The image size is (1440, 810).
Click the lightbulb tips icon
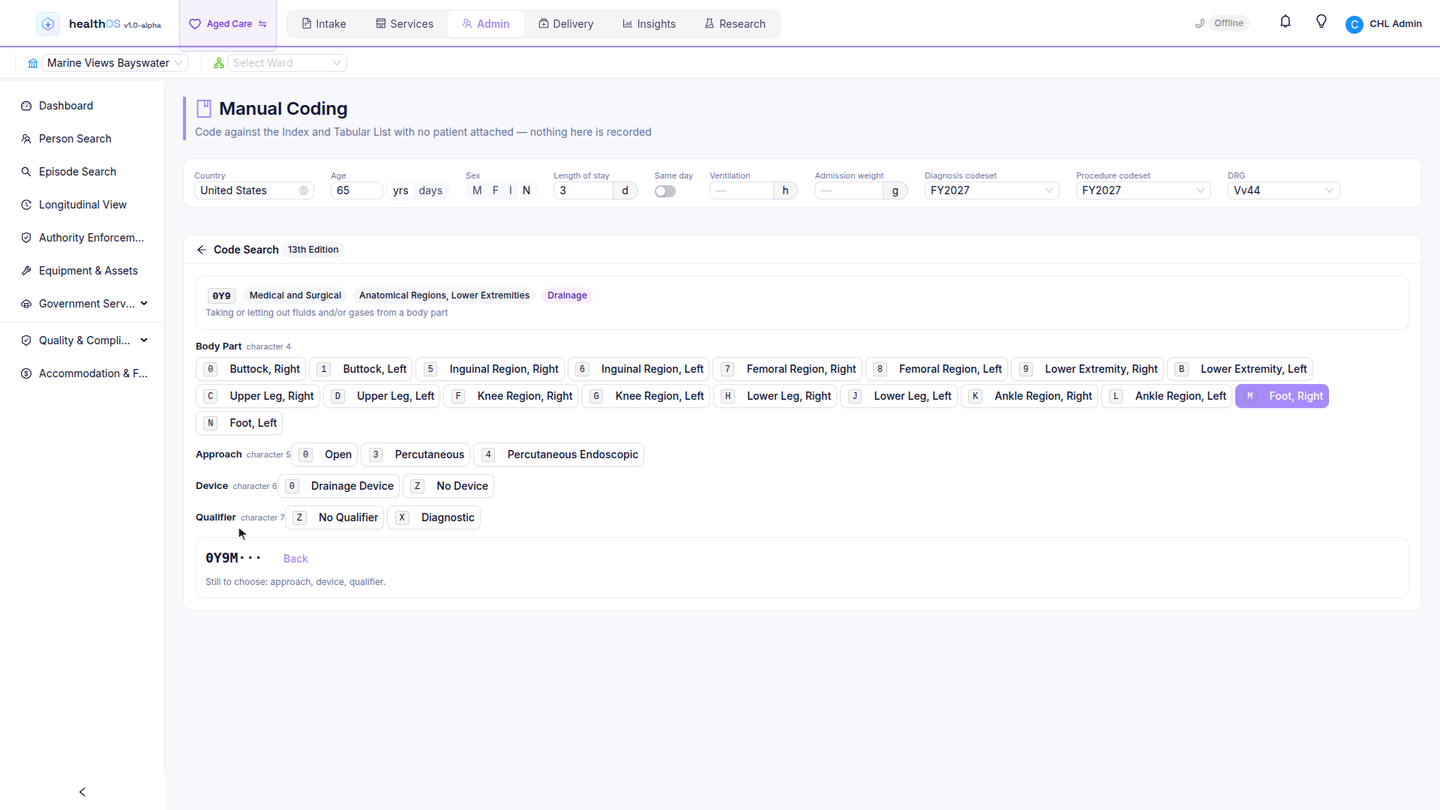click(1321, 22)
